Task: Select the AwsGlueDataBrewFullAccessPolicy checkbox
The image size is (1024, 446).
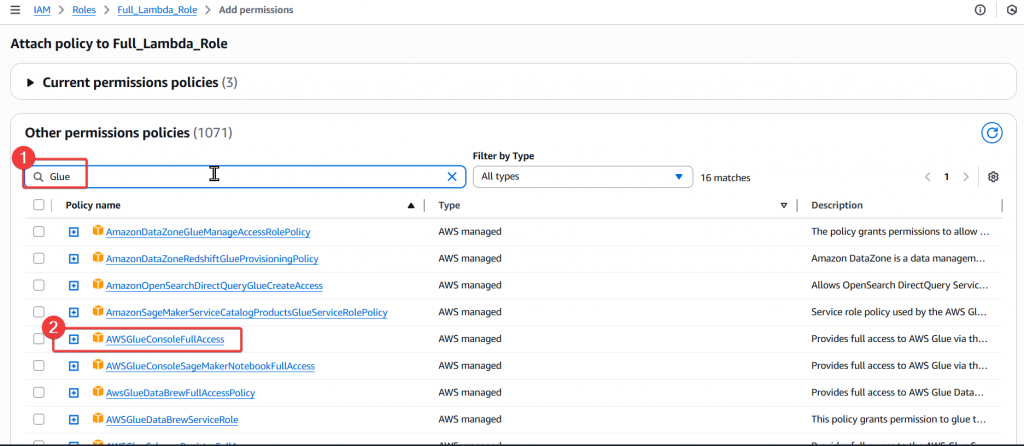Action: 39,393
